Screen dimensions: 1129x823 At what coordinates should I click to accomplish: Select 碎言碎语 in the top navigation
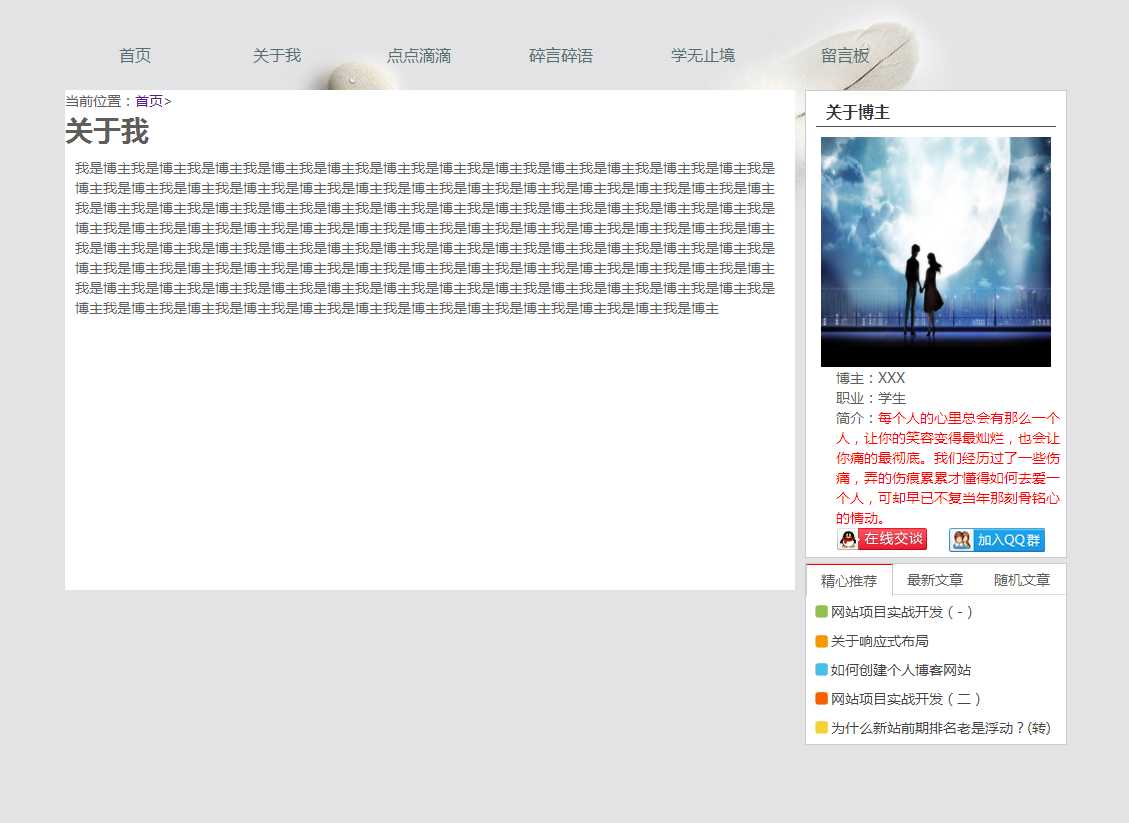[x=561, y=56]
